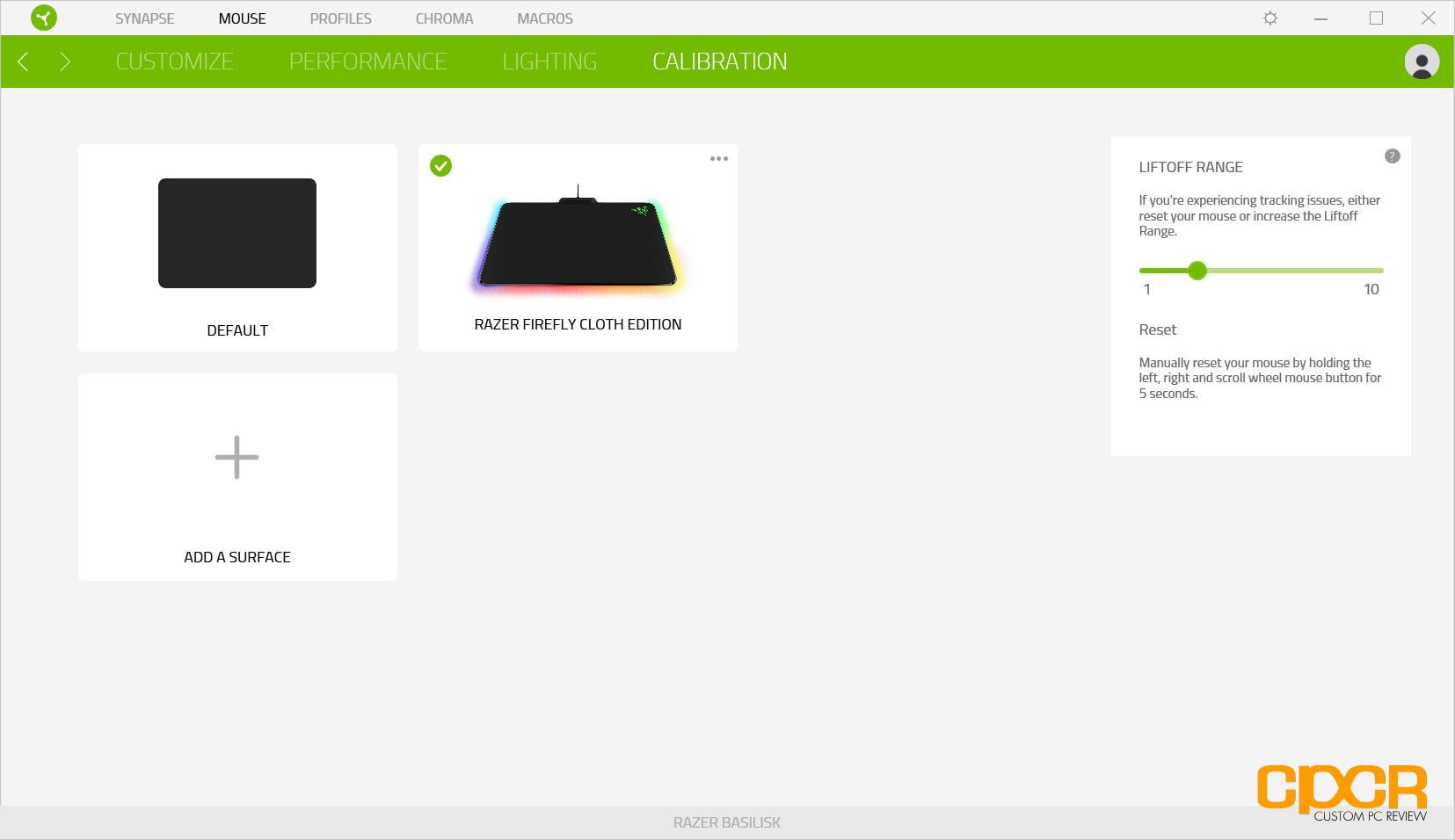Click the Liftoff Range slider handle
The width and height of the screenshot is (1455, 840).
tap(1197, 271)
